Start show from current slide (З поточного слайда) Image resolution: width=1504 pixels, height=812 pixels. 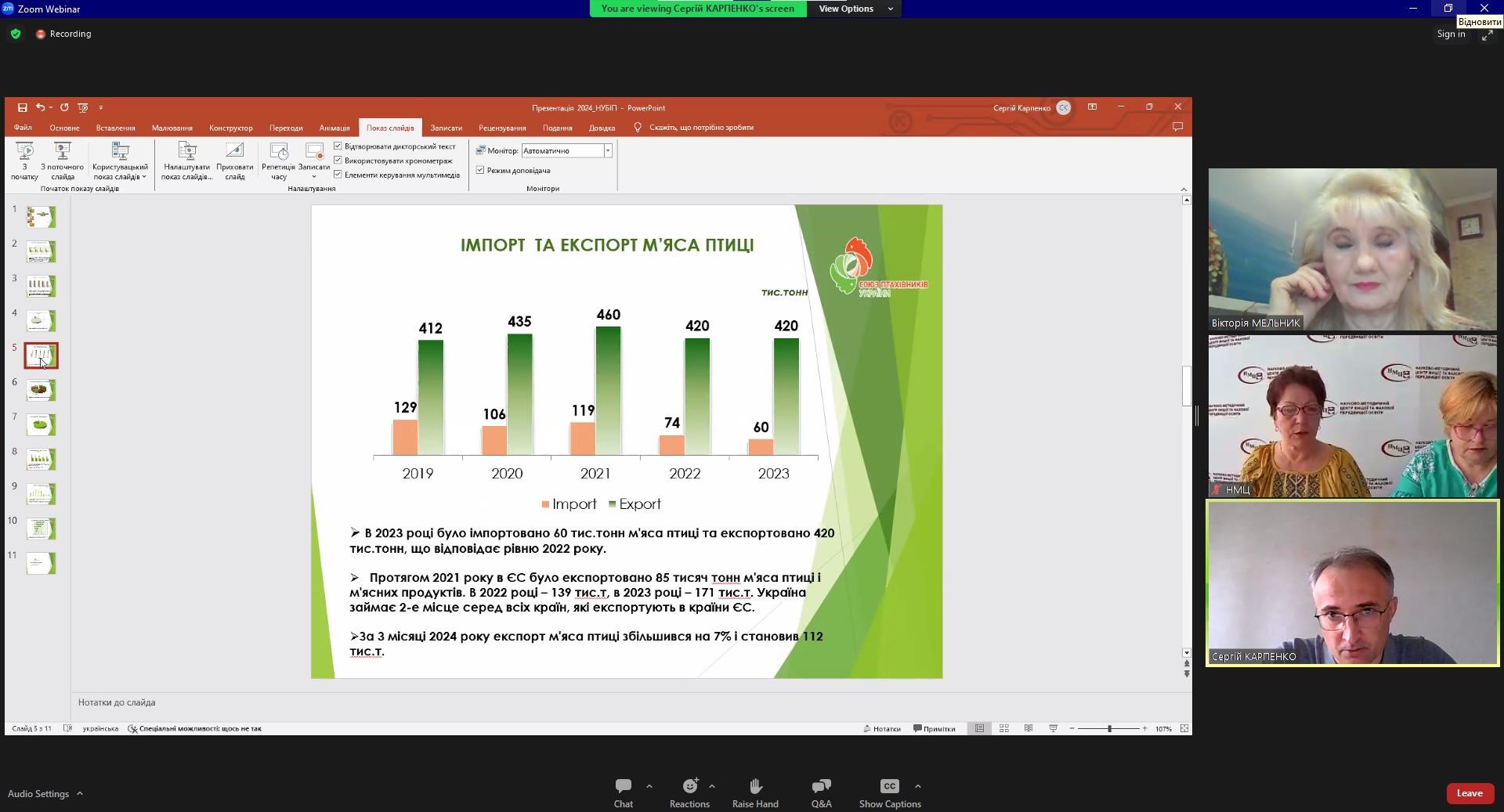63,161
